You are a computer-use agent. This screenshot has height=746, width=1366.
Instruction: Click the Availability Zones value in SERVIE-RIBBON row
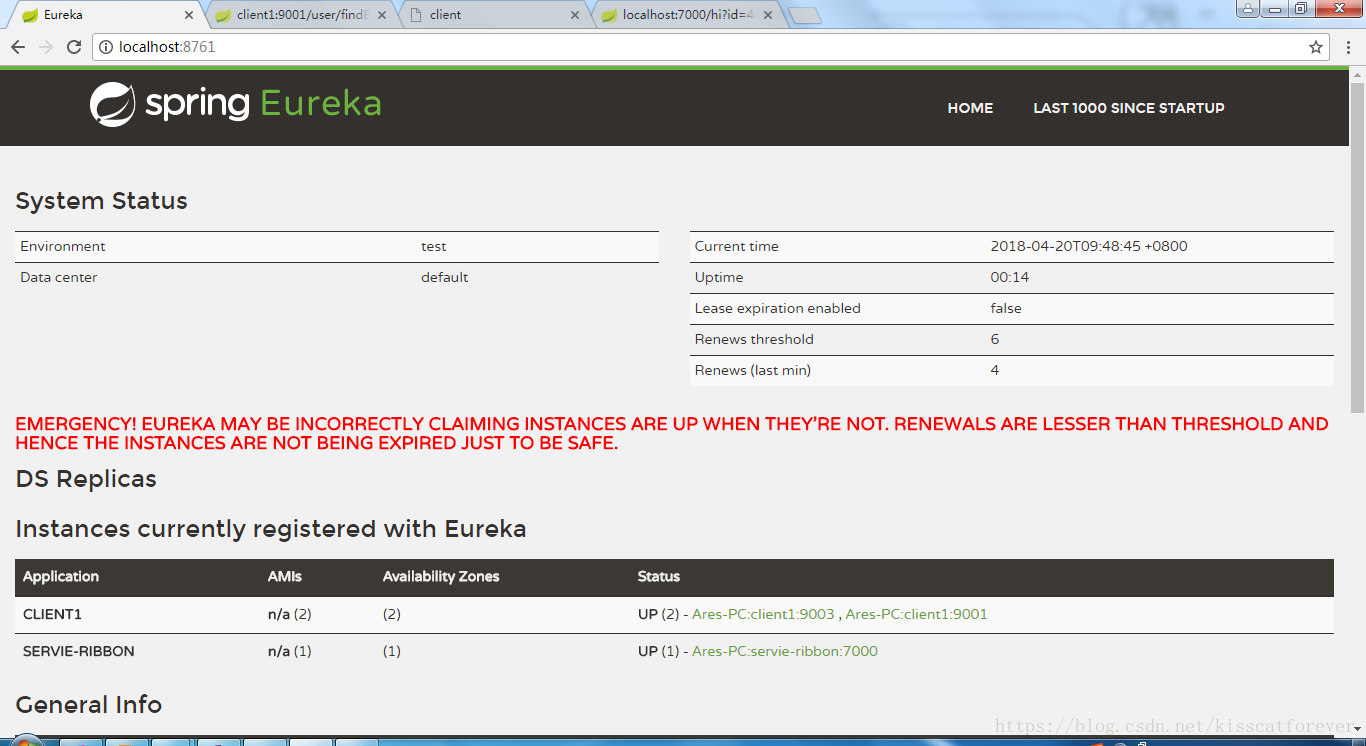point(392,651)
